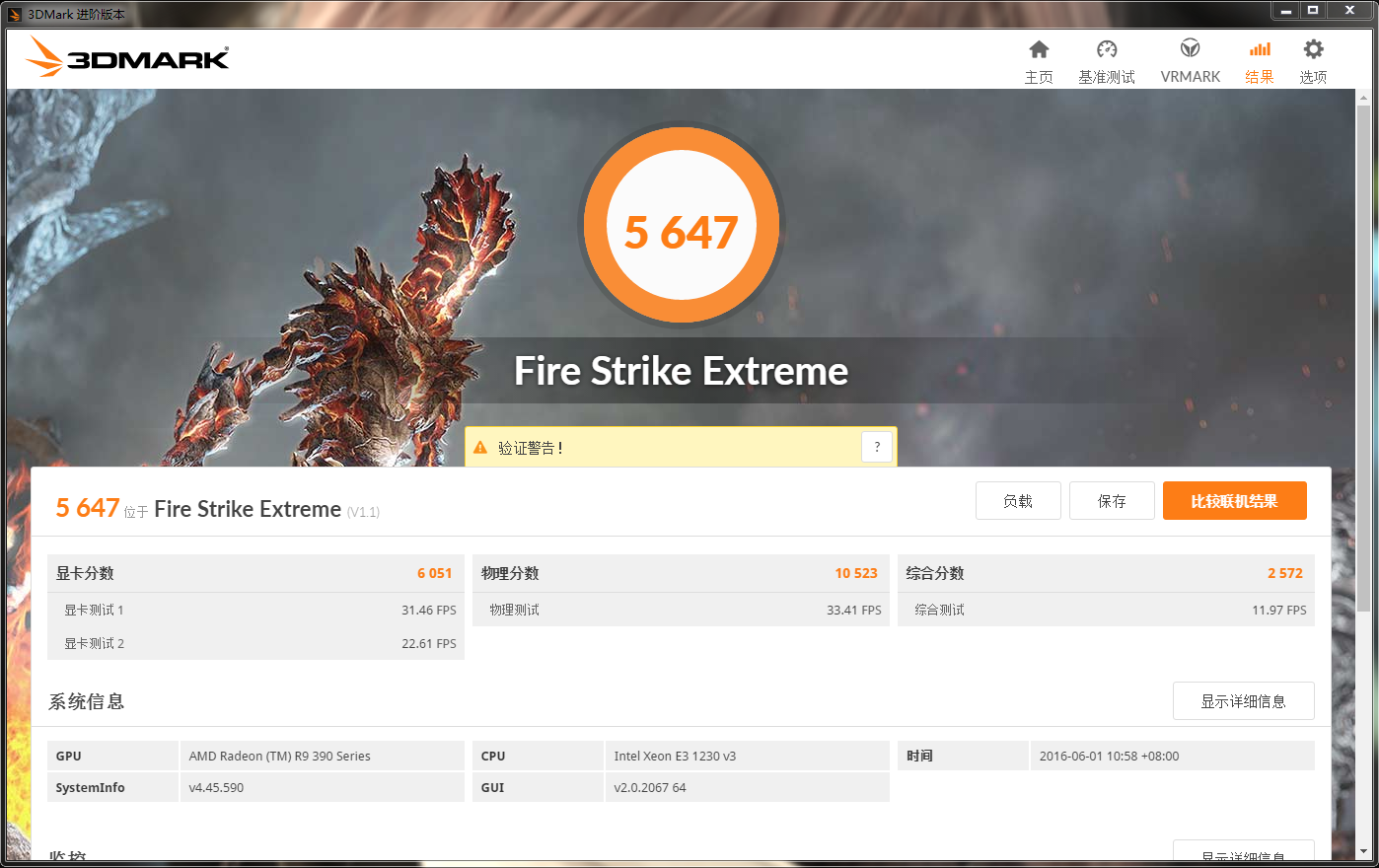Open the 基准测试 benchmarks gauge icon
This screenshot has height=868, width=1379.
pos(1107,49)
